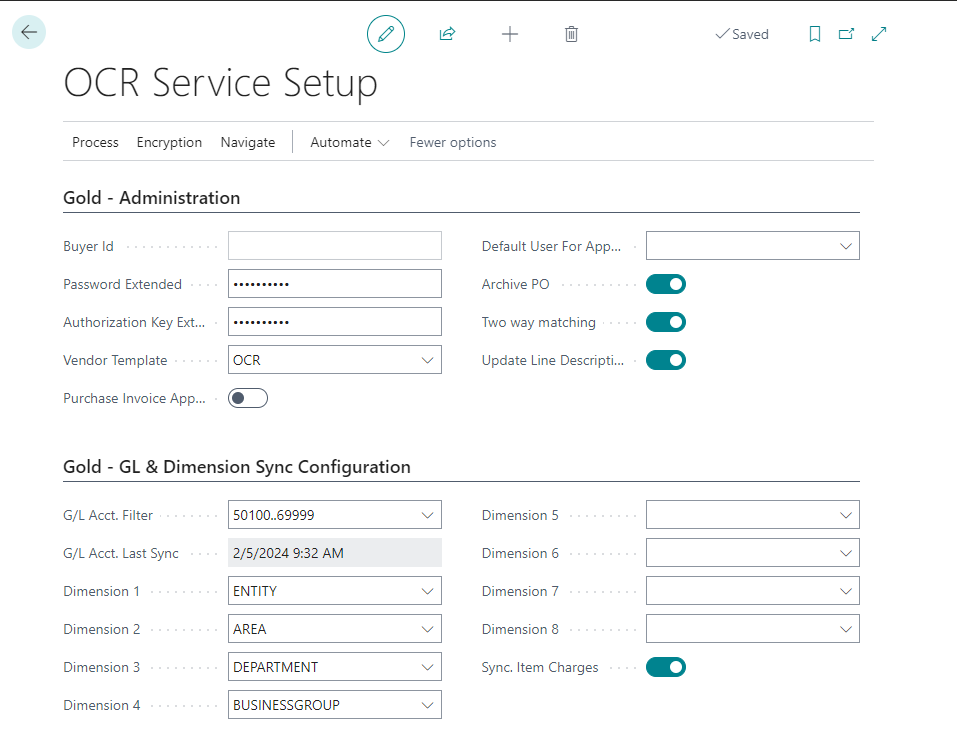Open the Process menu
Screen dimensions: 957x751
pos(95,142)
